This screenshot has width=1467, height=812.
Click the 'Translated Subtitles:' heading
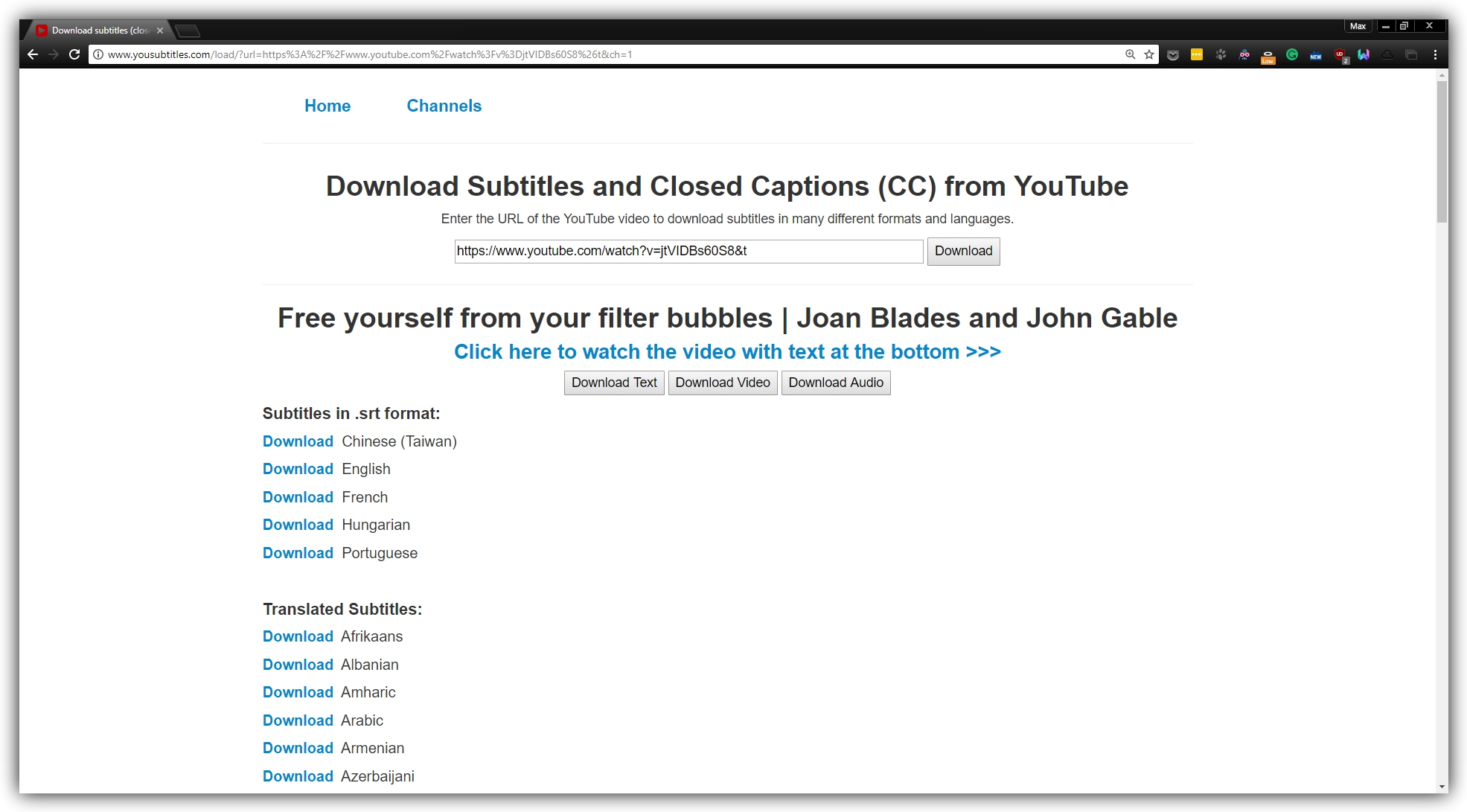point(342,609)
